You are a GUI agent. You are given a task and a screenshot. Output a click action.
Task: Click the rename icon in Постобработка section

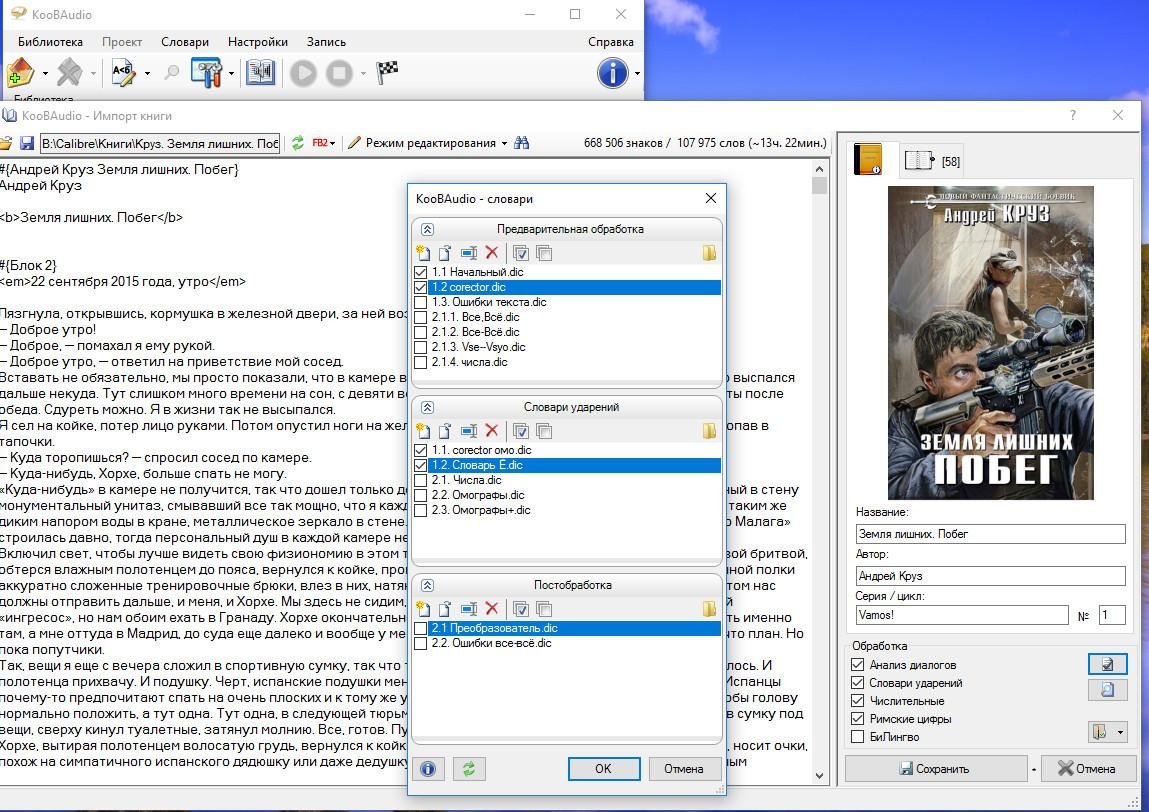coord(469,609)
